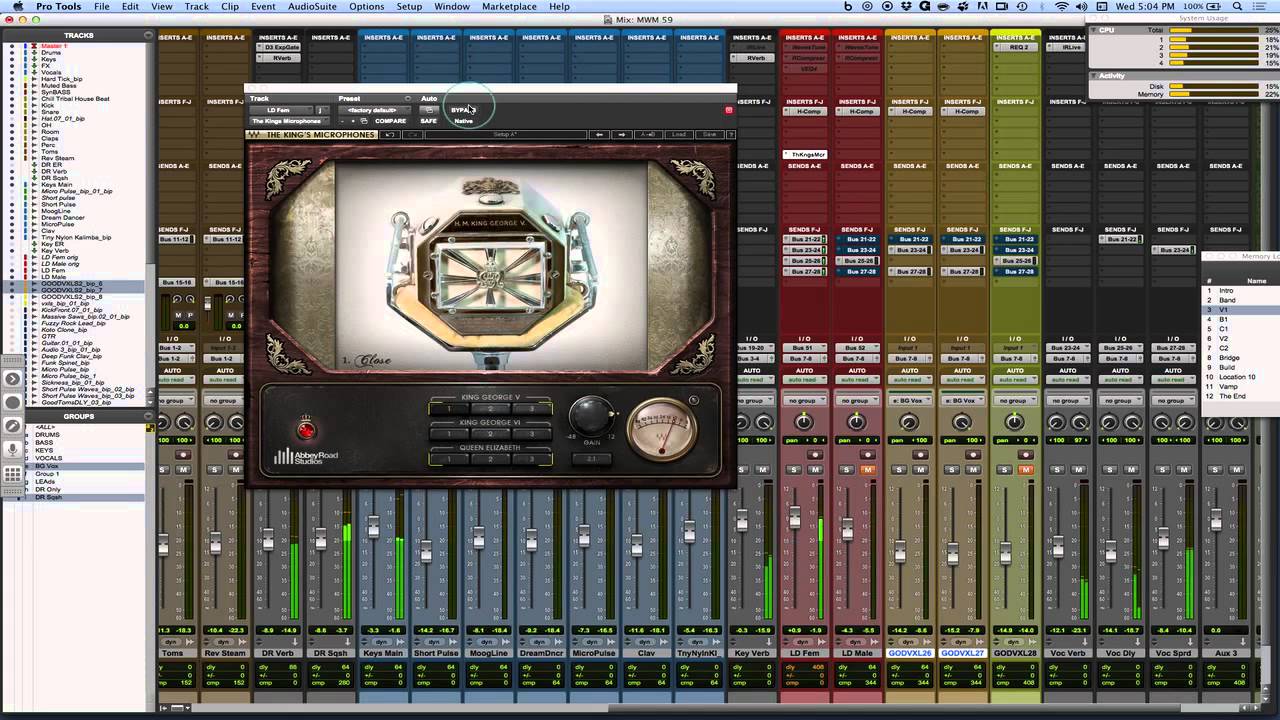The height and width of the screenshot is (720, 1280).
Task: Select King George VI microphone 2
Action: pyautogui.click(x=490, y=434)
